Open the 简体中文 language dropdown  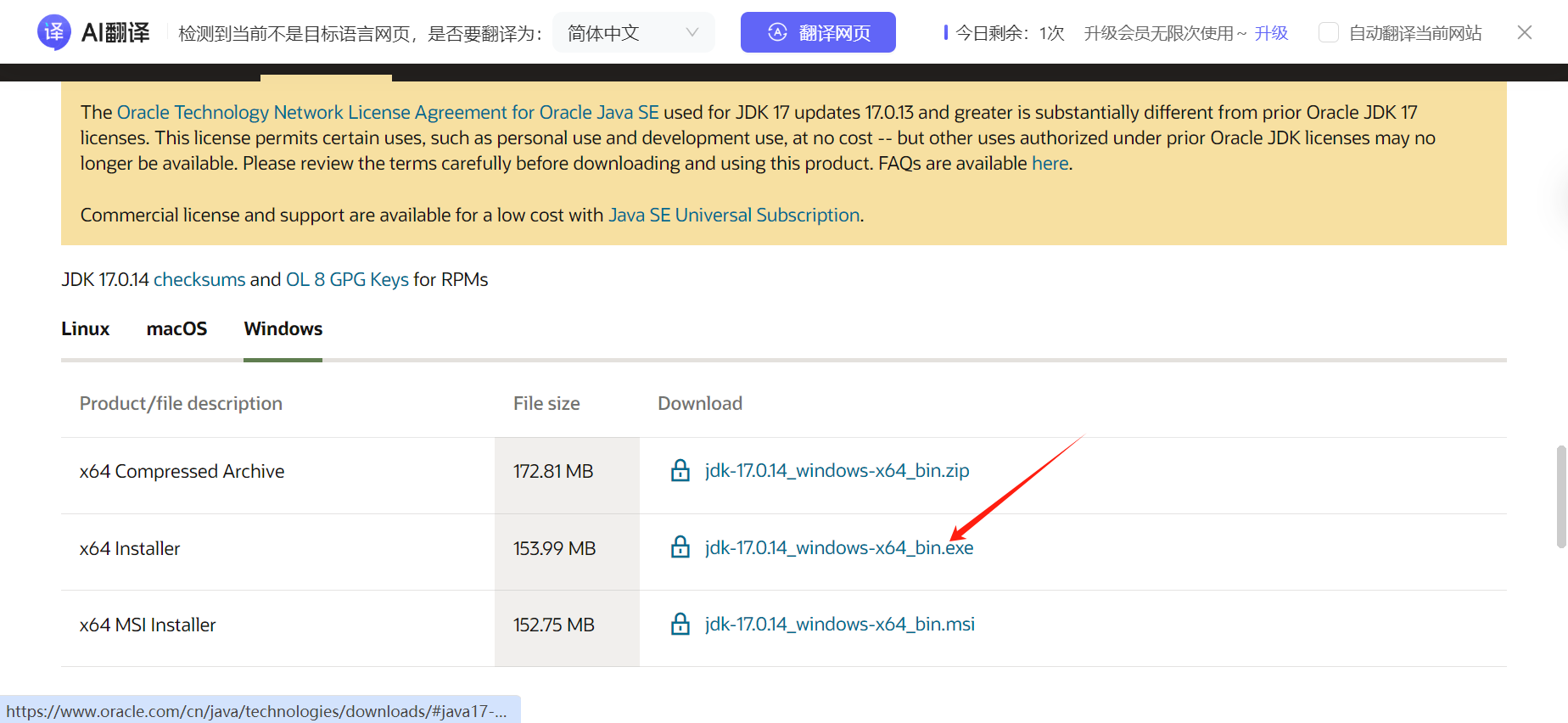(x=633, y=32)
